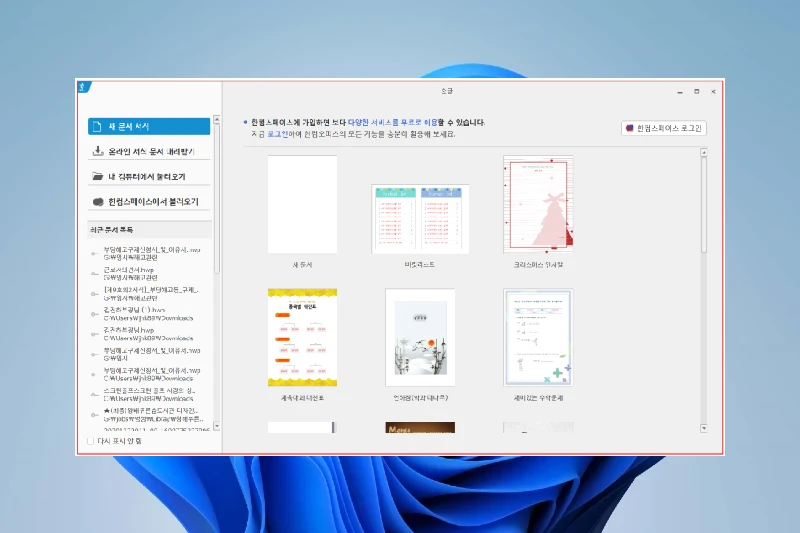
Task: Pick the blank 새 문서 template
Action: (x=302, y=205)
